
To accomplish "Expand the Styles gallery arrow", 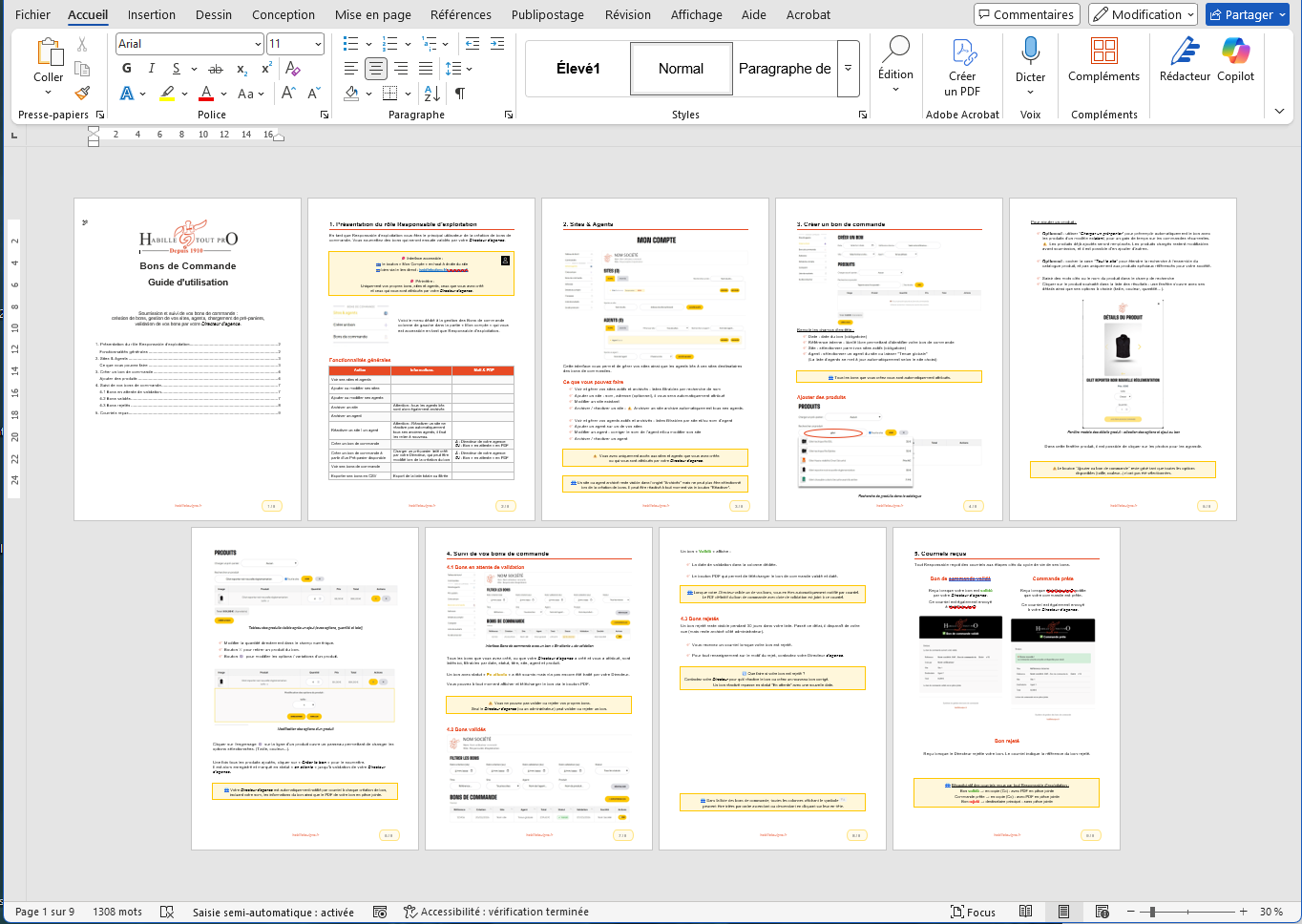I will [x=849, y=69].
